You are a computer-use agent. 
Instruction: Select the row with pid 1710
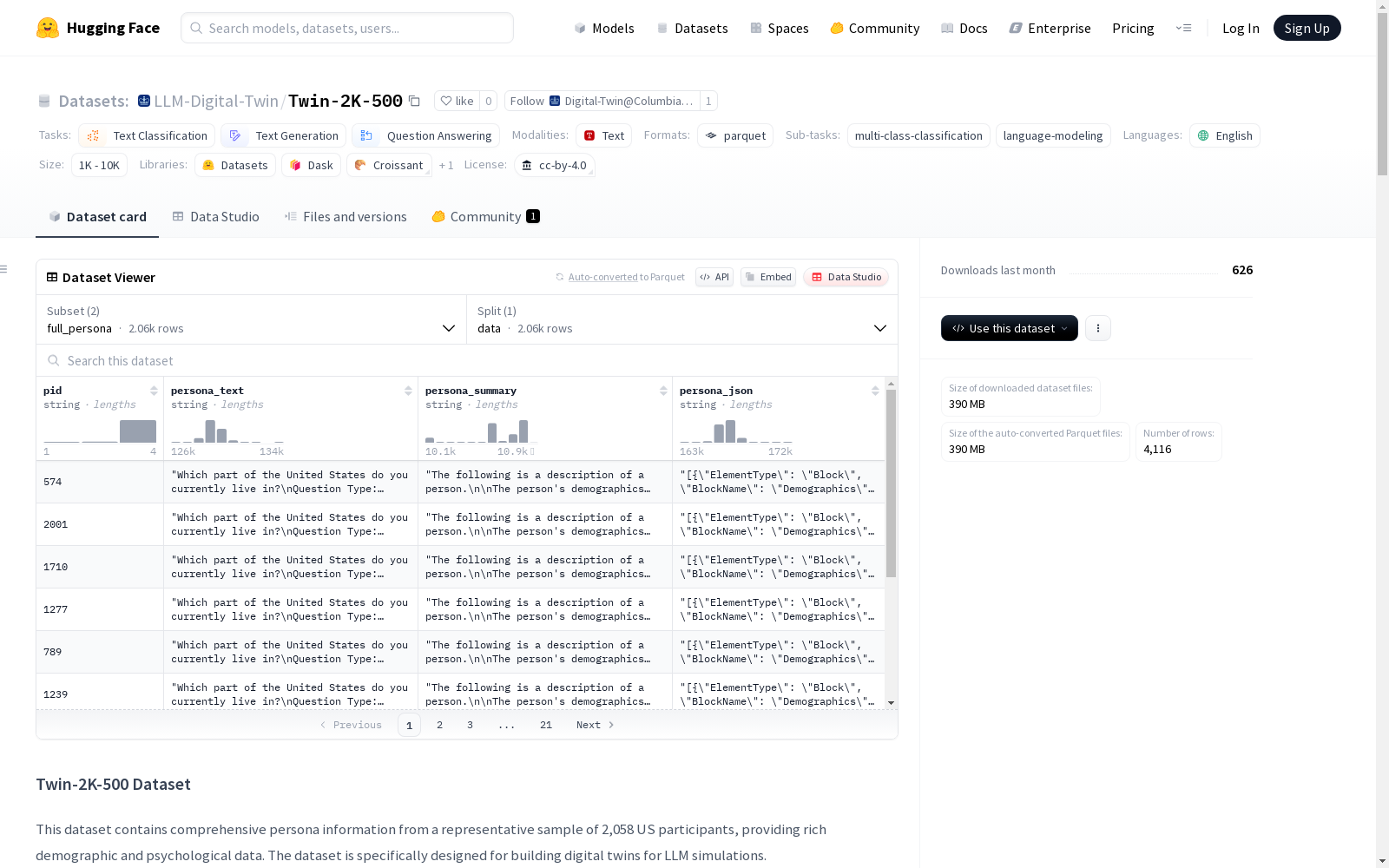[461, 567]
